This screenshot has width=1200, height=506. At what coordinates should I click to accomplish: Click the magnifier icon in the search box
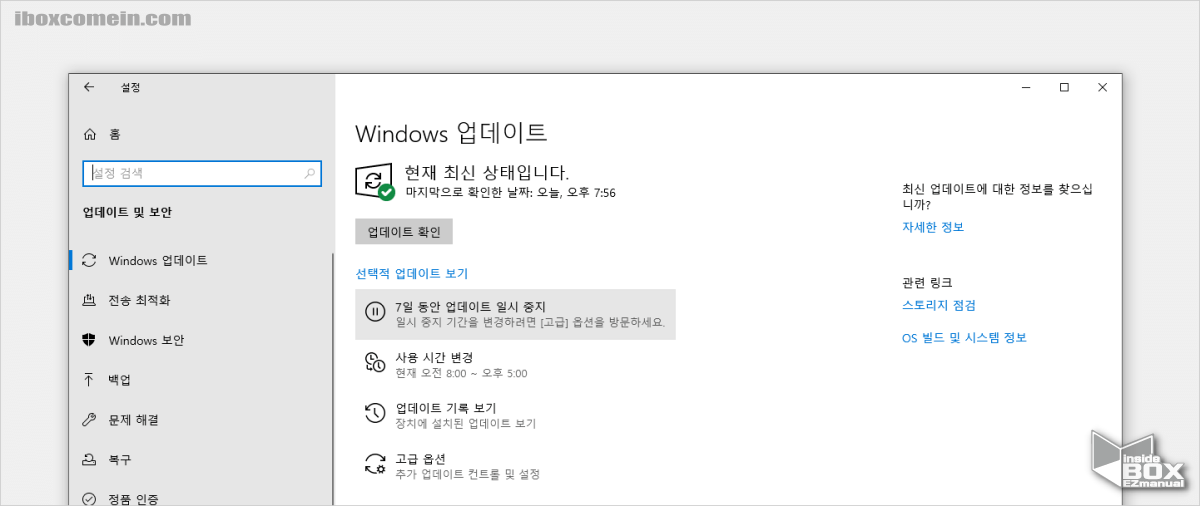click(310, 173)
